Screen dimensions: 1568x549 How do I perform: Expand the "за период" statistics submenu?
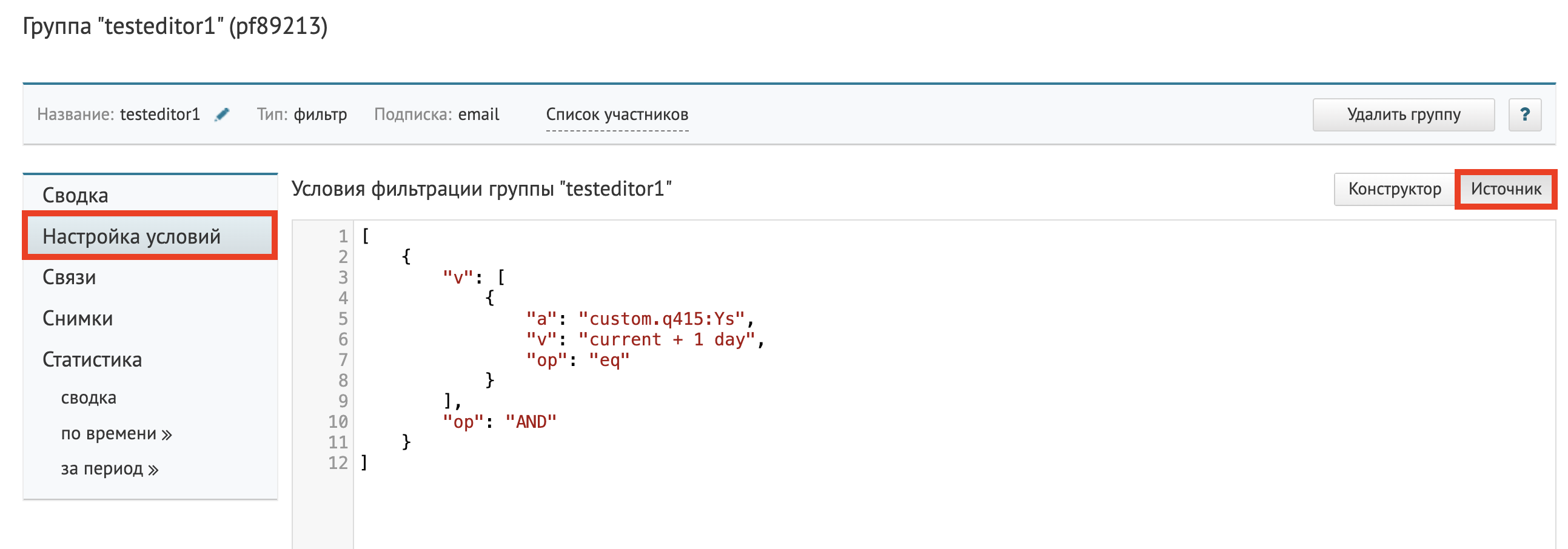109,469
